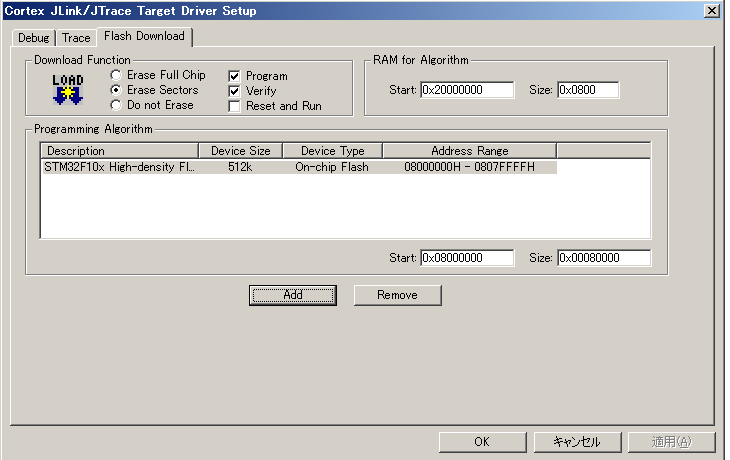Focus the RAM for Algorithm Start field
The image size is (730, 460).
467,90
